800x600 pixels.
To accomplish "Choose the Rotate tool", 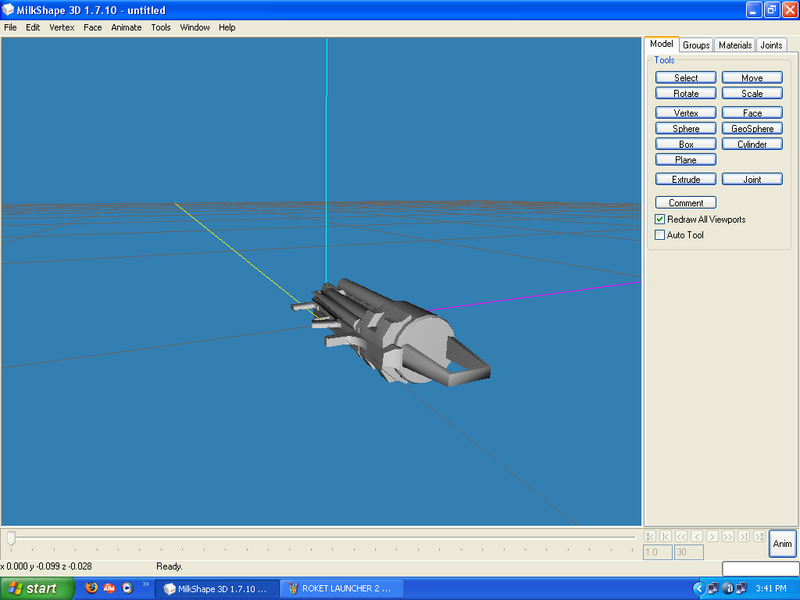I will (685, 93).
